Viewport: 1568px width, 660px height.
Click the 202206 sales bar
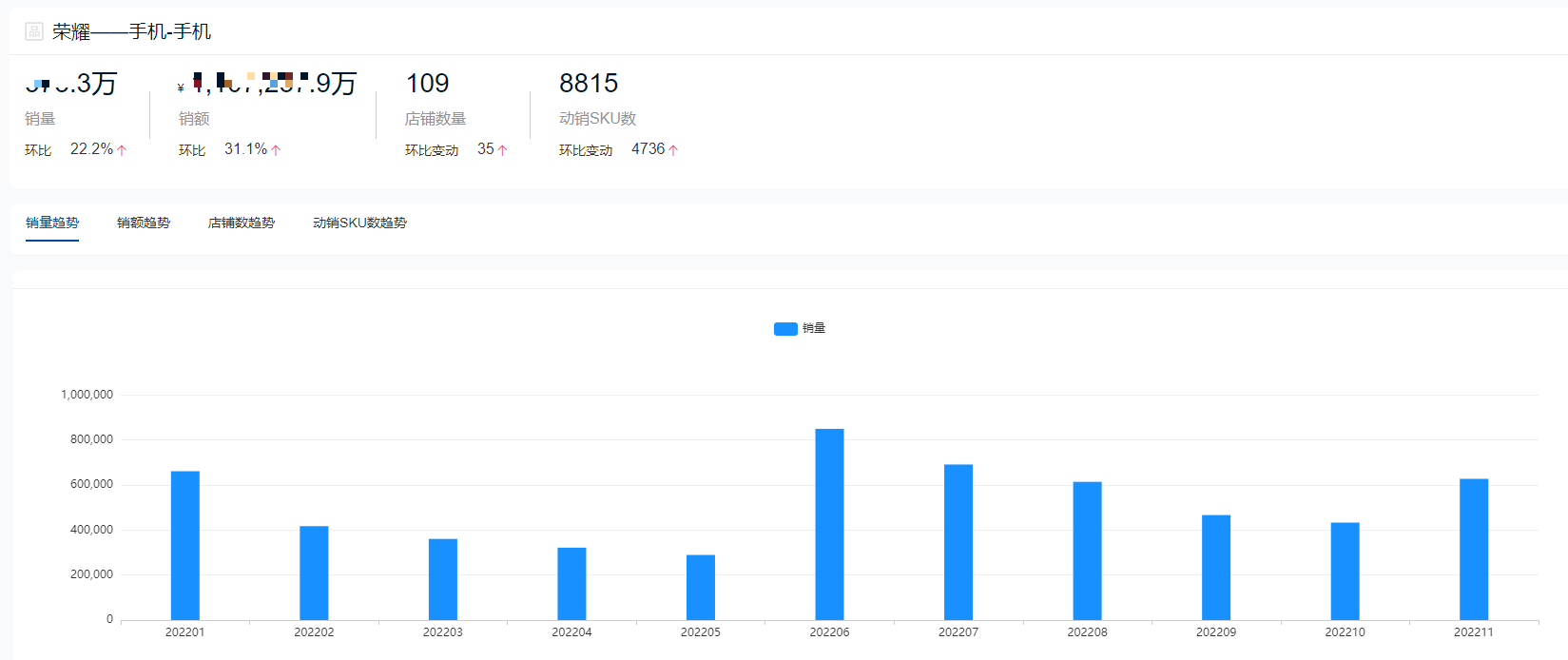[x=829, y=524]
